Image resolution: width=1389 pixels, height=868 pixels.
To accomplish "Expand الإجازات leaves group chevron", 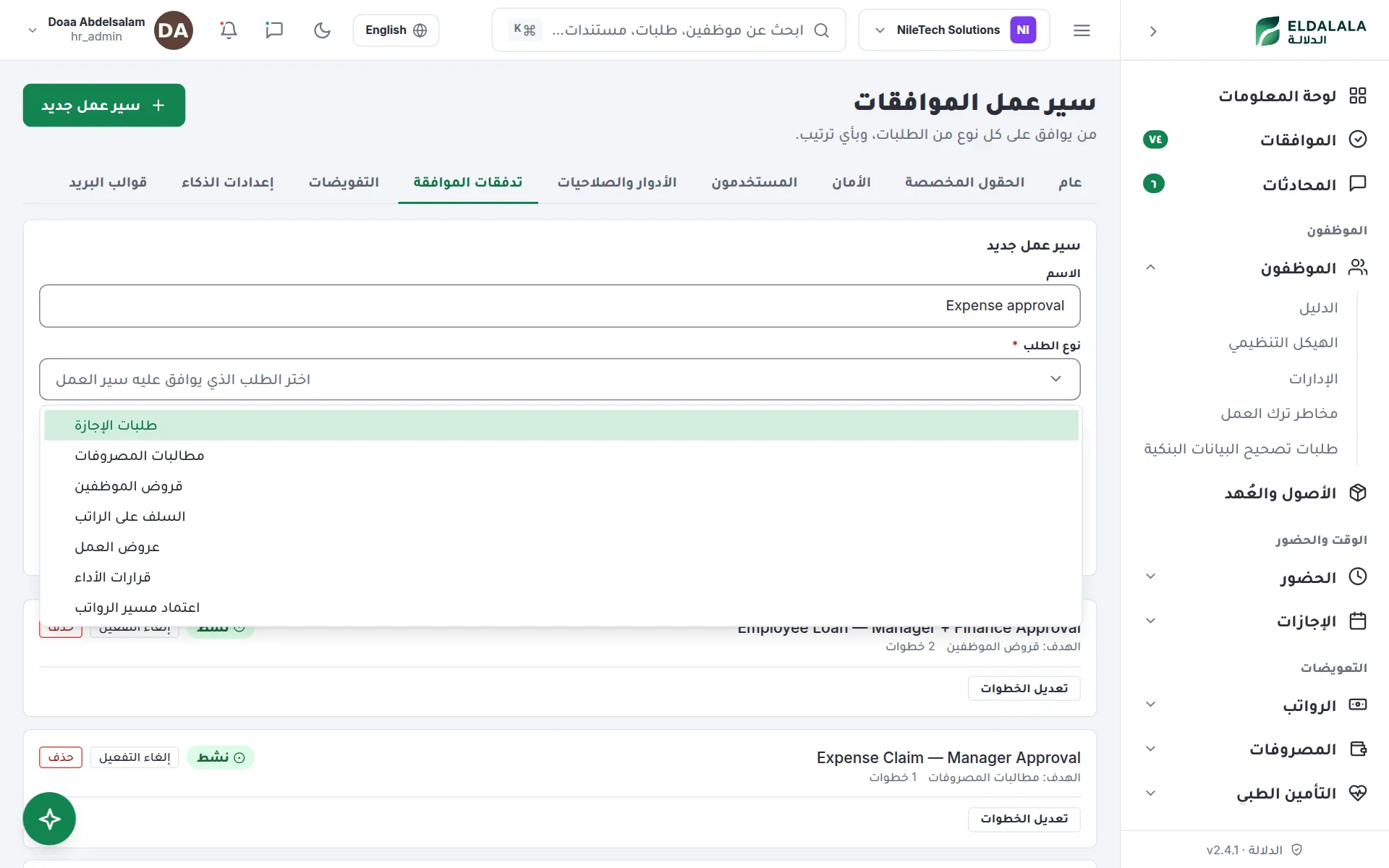I will (1151, 621).
